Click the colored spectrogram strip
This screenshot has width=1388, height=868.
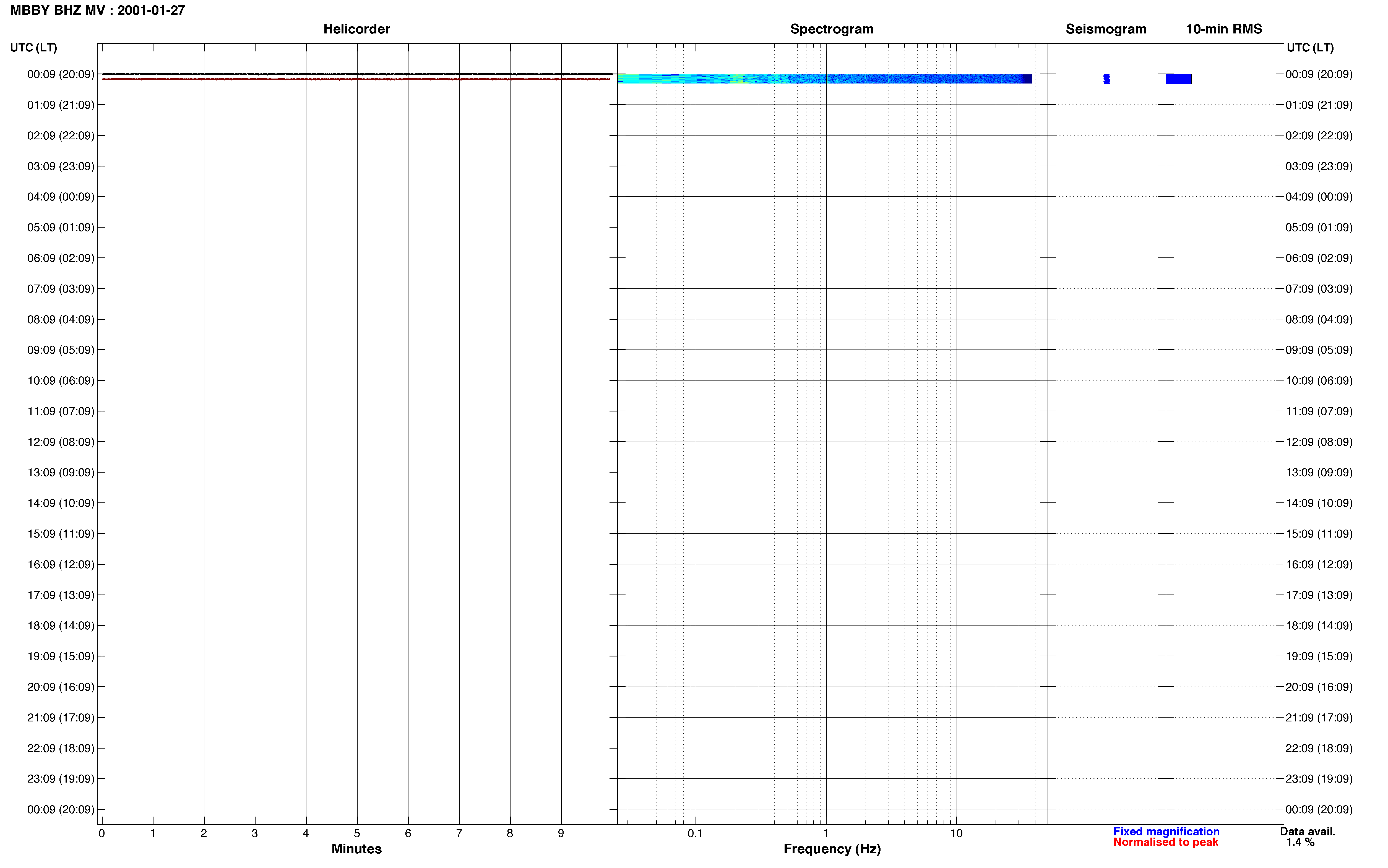click(x=824, y=79)
